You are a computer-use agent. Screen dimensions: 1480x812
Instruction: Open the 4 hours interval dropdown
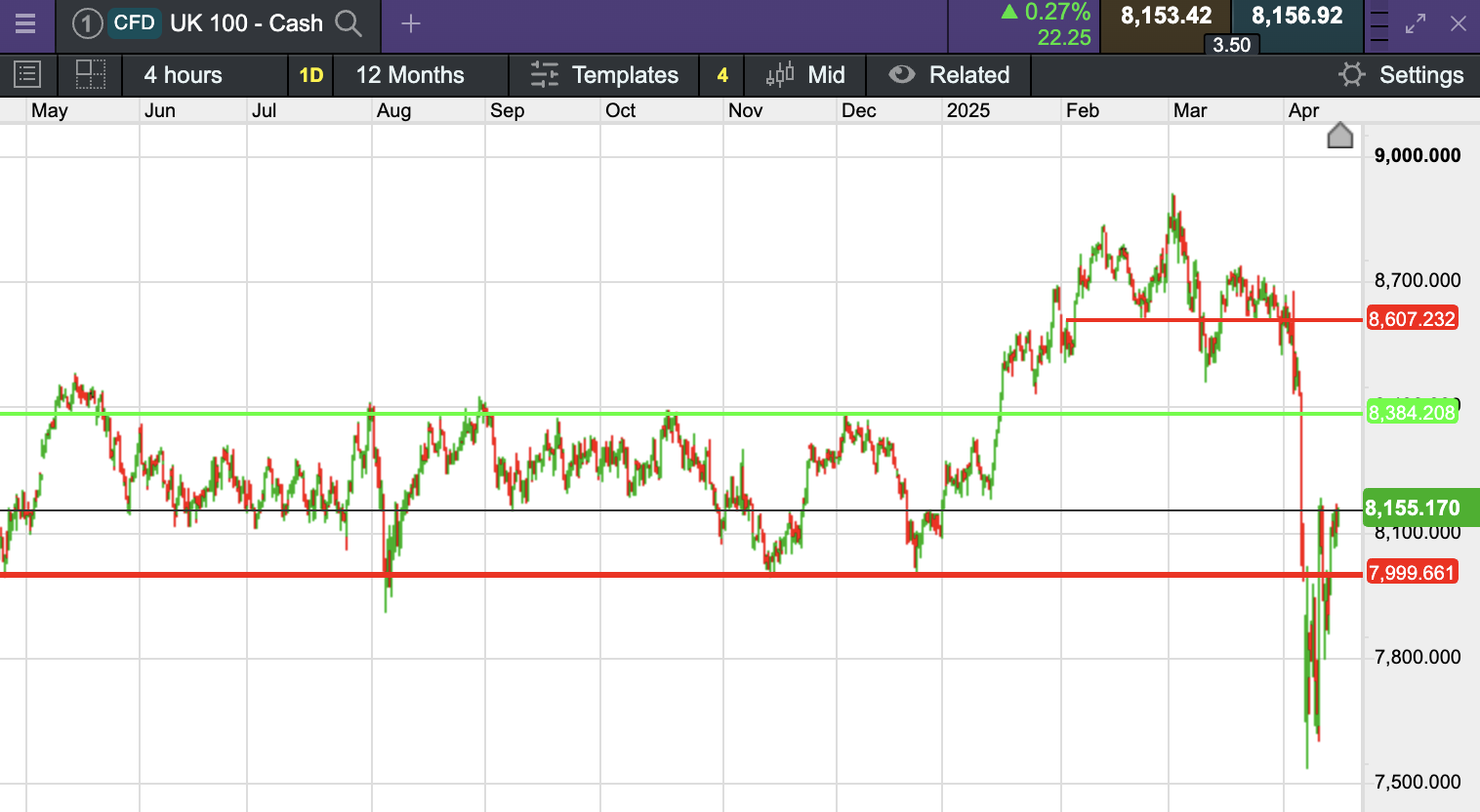click(x=184, y=75)
